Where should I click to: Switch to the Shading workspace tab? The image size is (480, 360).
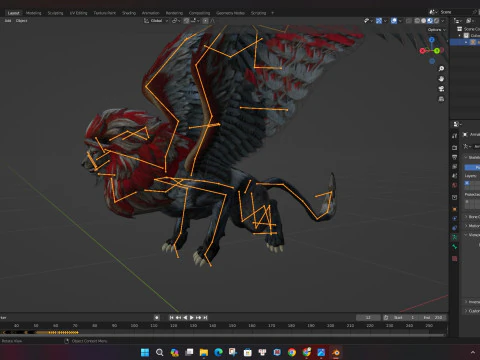pyautogui.click(x=129, y=13)
